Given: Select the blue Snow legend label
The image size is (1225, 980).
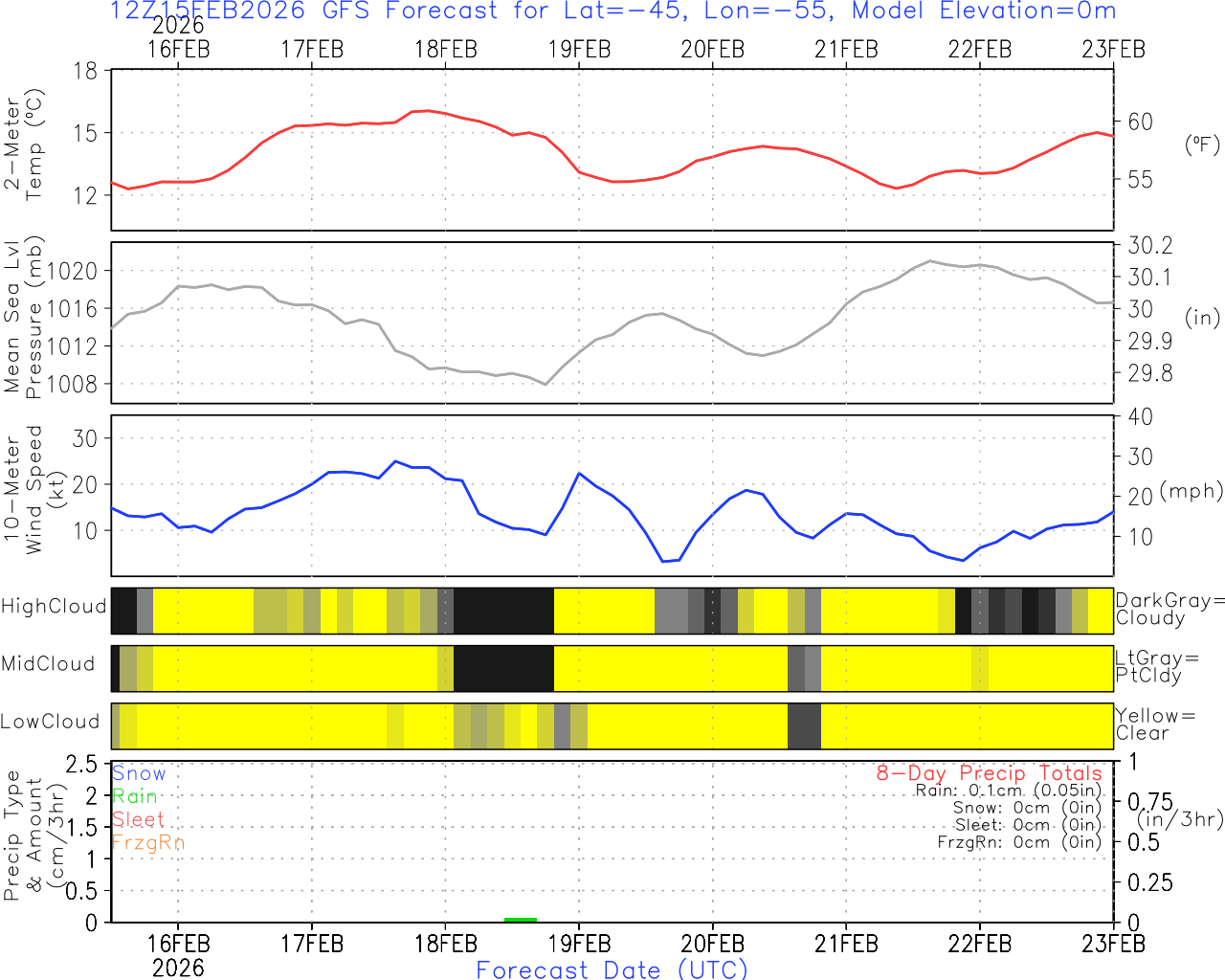Looking at the screenshot, I should 139,773.
